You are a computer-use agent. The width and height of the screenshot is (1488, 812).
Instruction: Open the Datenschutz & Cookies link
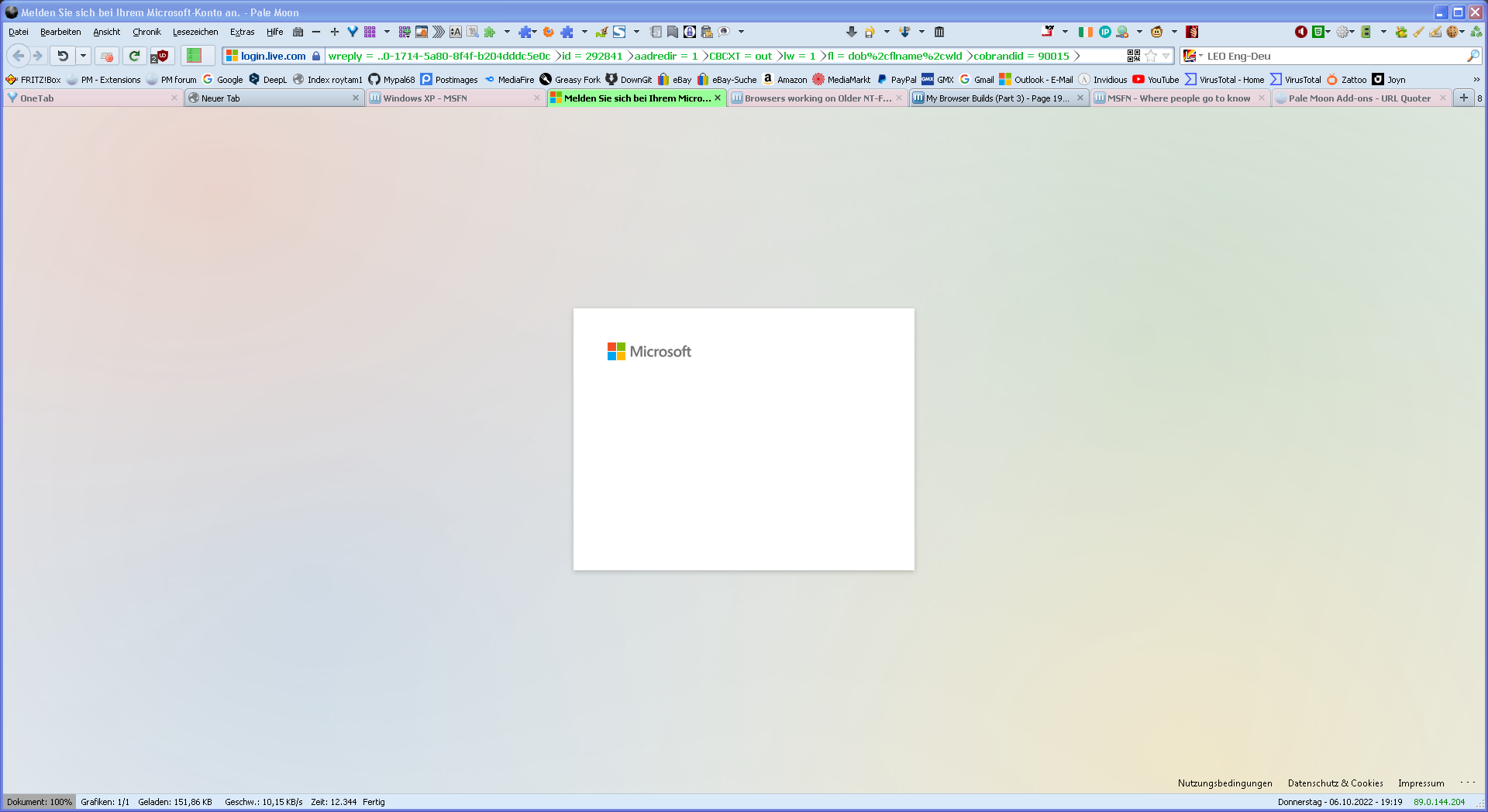pyautogui.click(x=1335, y=783)
